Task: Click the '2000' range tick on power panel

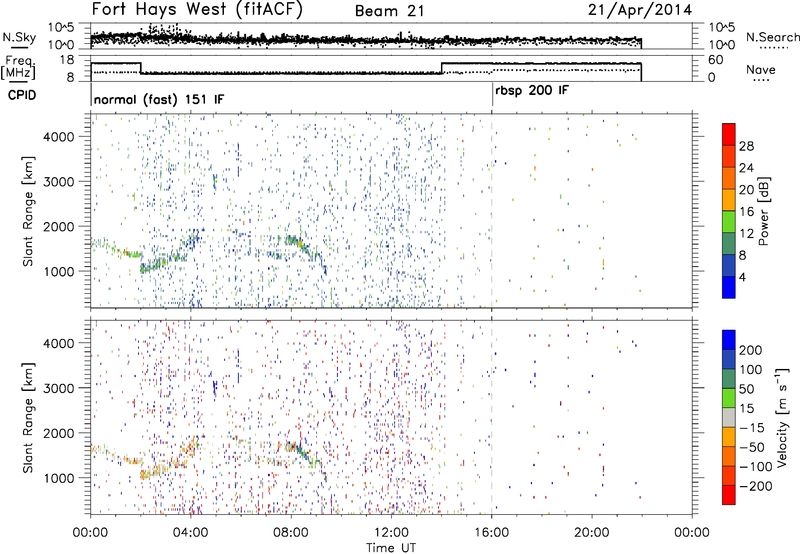Action: click(58, 226)
